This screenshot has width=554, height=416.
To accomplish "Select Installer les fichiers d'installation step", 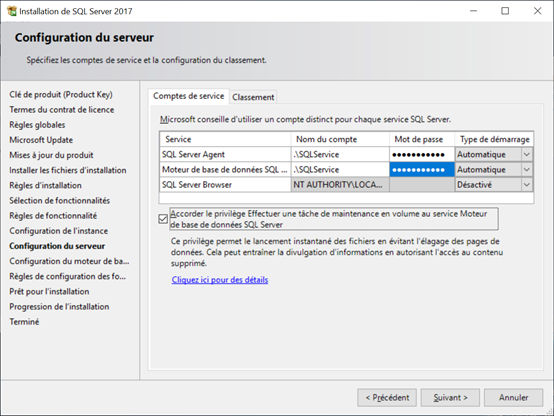I will pos(67,170).
